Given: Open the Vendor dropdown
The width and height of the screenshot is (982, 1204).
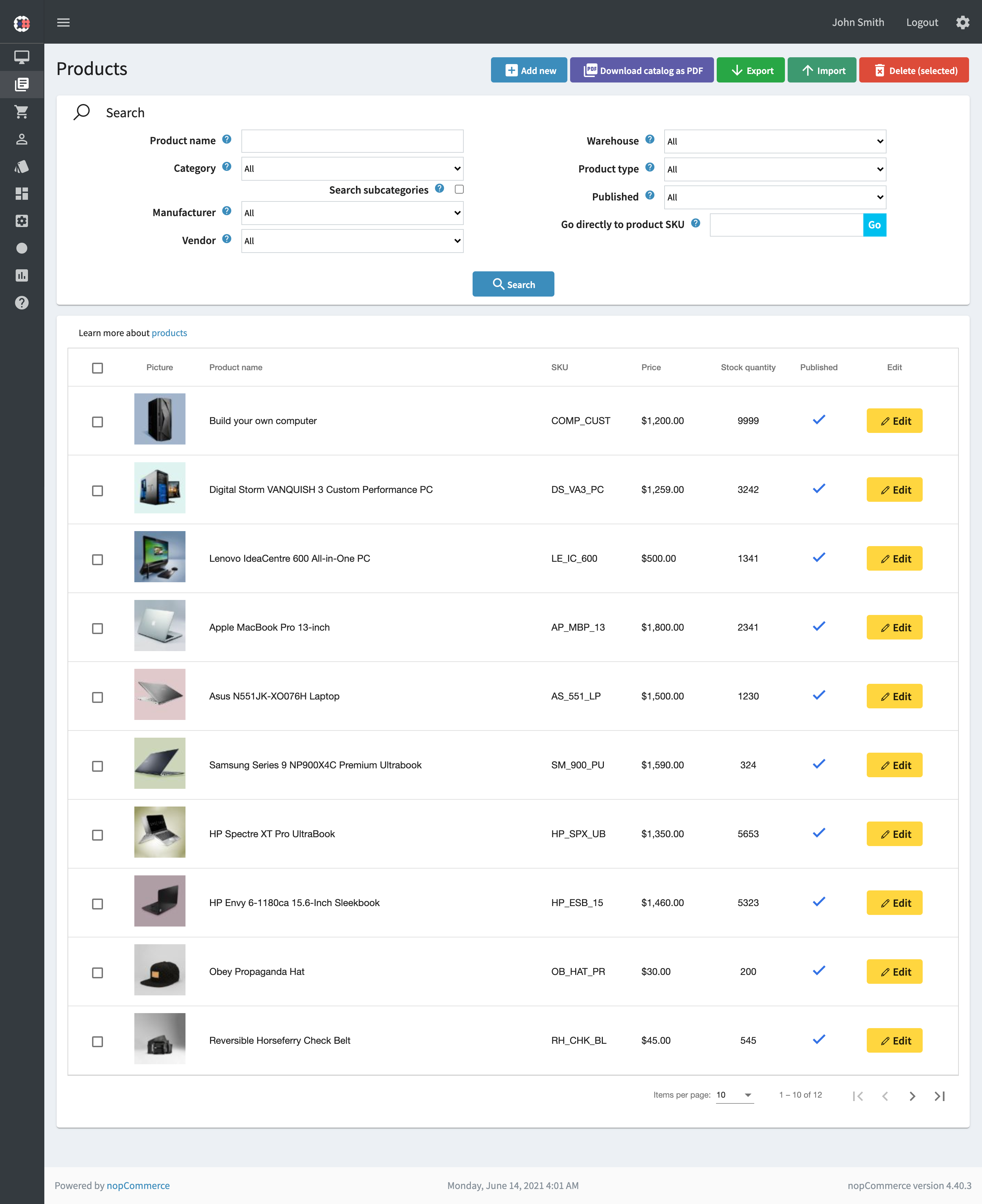Looking at the screenshot, I should (353, 241).
